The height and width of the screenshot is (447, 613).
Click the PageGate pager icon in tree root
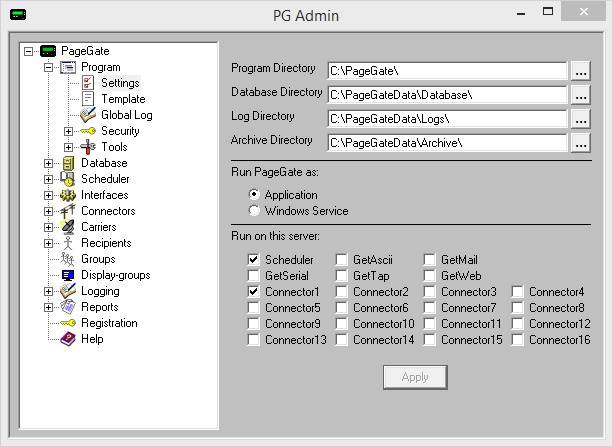point(48,51)
